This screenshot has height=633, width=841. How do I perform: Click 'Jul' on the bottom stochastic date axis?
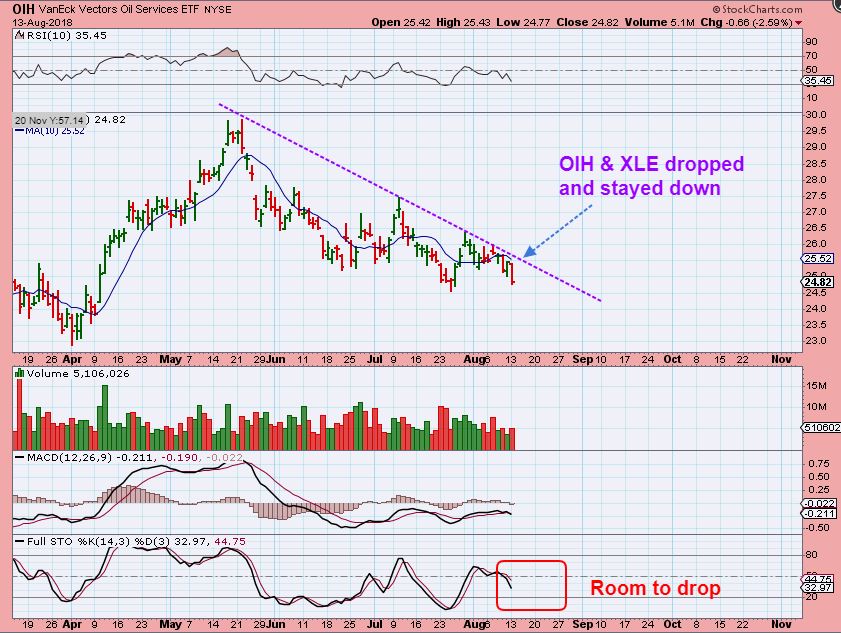(374, 624)
